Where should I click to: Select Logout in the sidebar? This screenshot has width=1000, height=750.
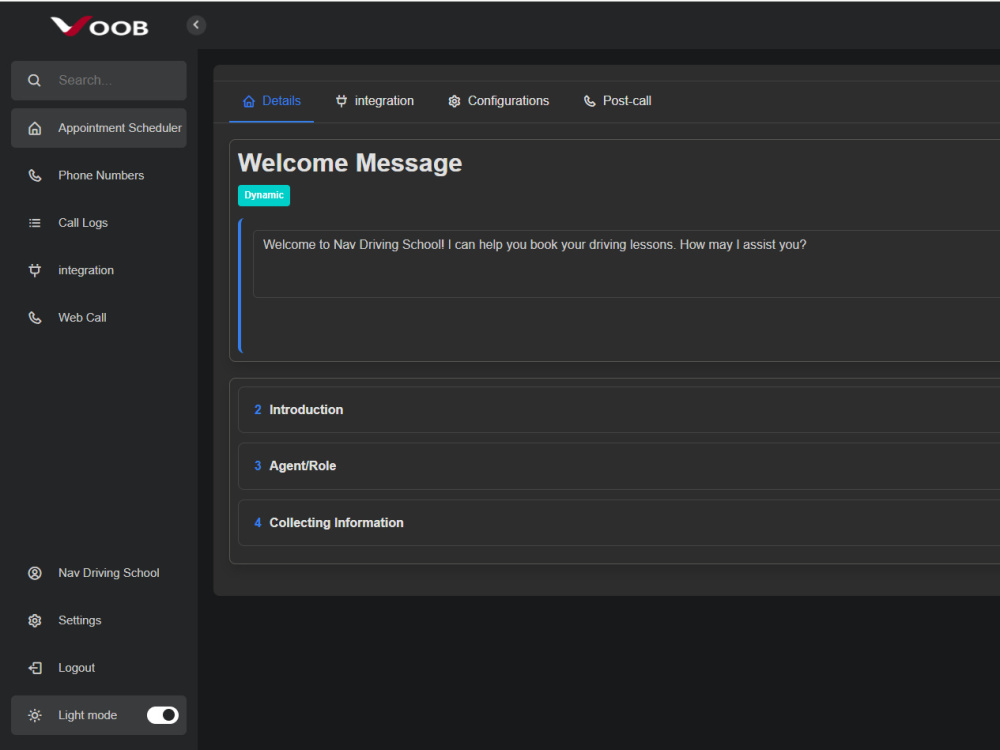point(99,668)
